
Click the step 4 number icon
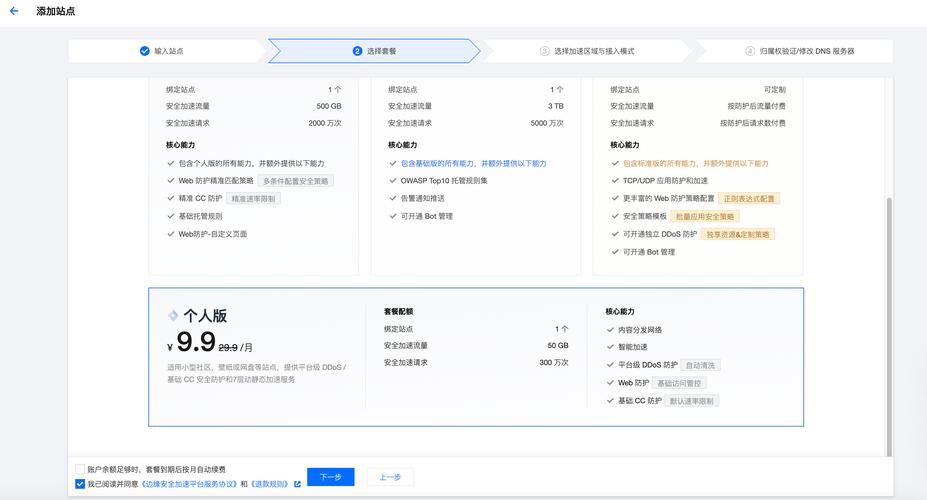750,51
